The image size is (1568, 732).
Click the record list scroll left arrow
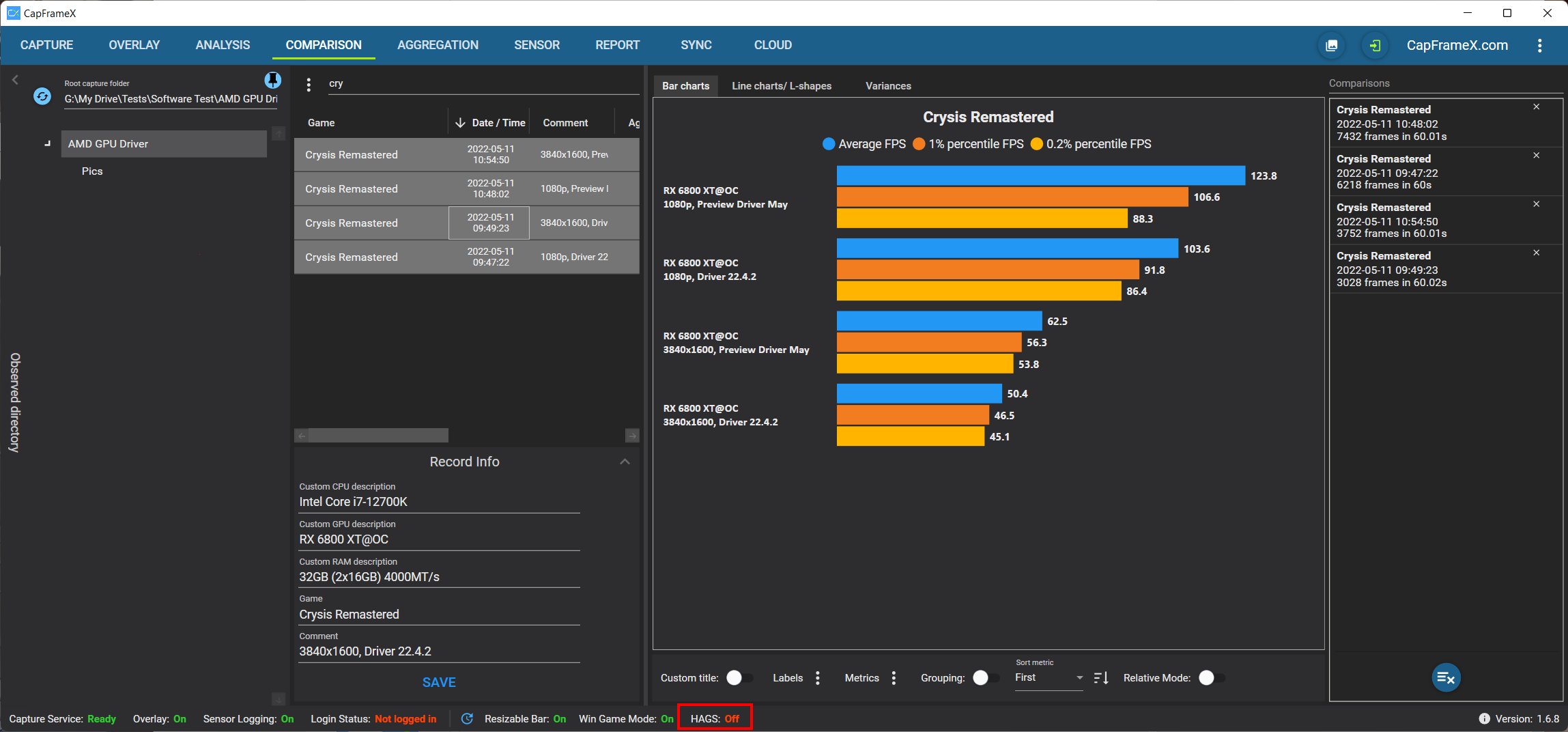pos(302,436)
